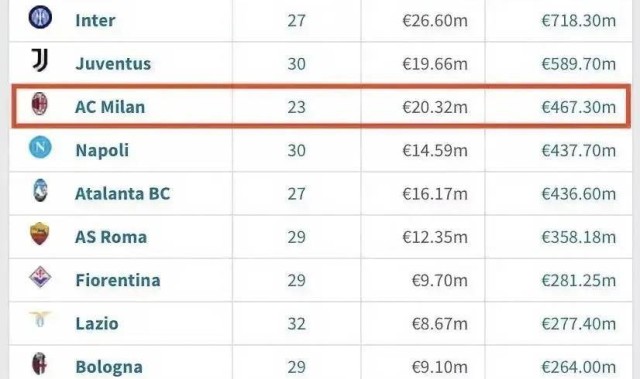640x379 pixels.
Task: Open the Lazio club link
Action: pos(97,324)
